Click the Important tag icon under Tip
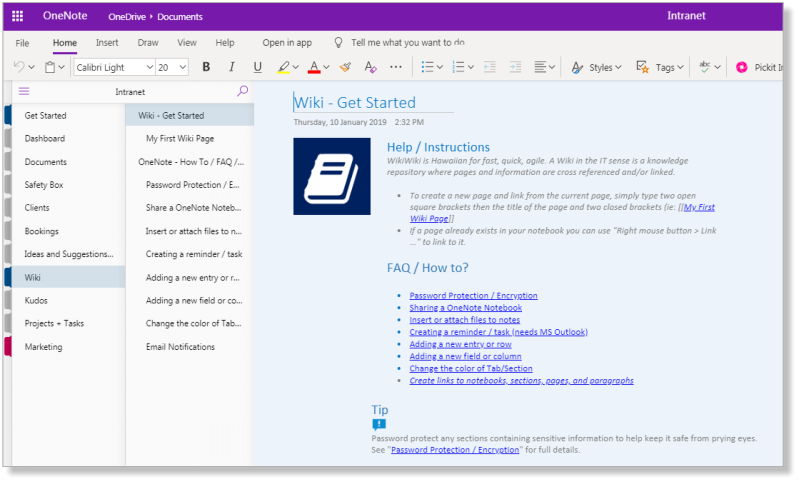The height and width of the screenshot is (483, 800). tap(379, 424)
